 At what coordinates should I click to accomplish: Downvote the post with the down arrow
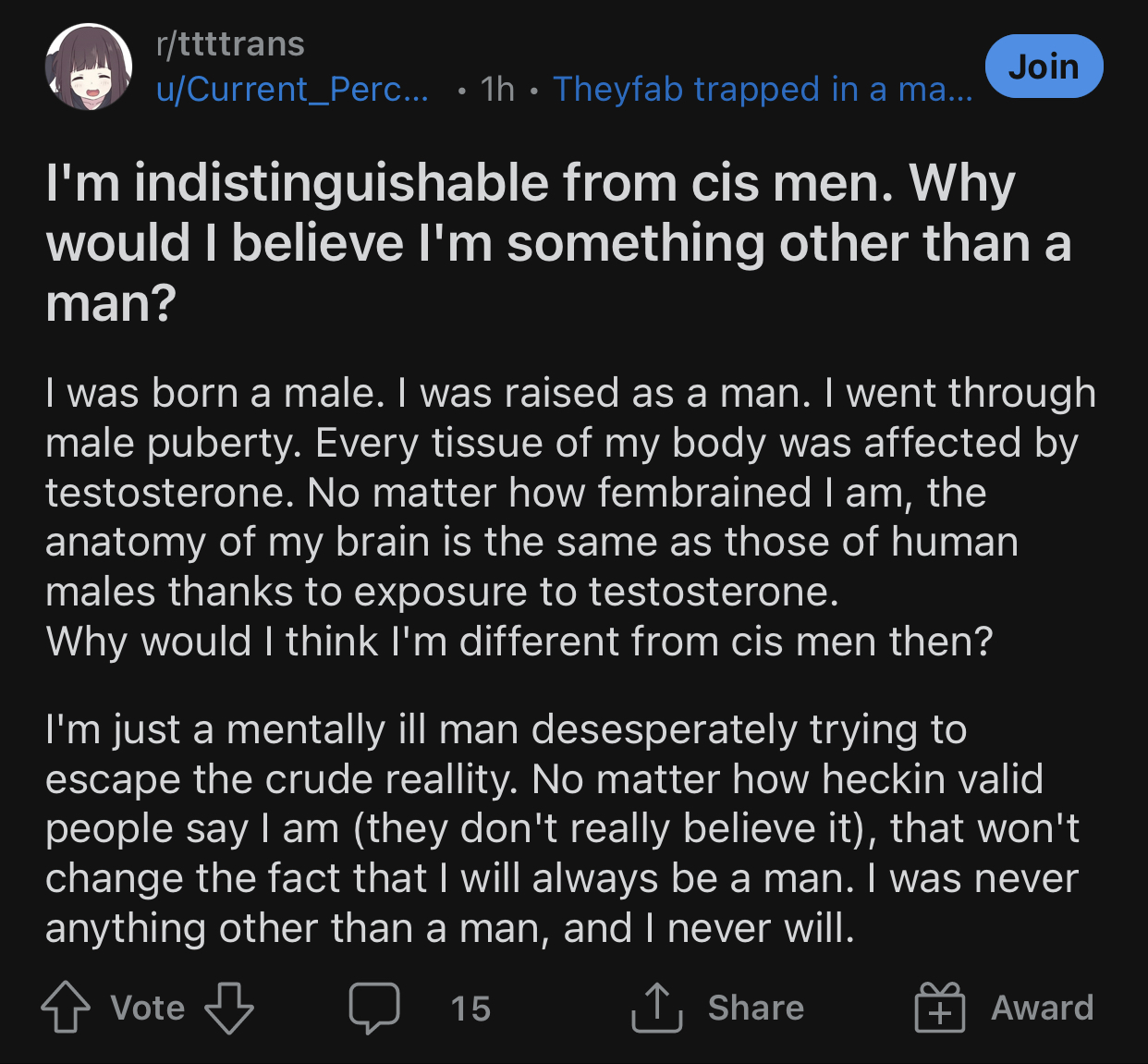pyautogui.click(x=228, y=1007)
